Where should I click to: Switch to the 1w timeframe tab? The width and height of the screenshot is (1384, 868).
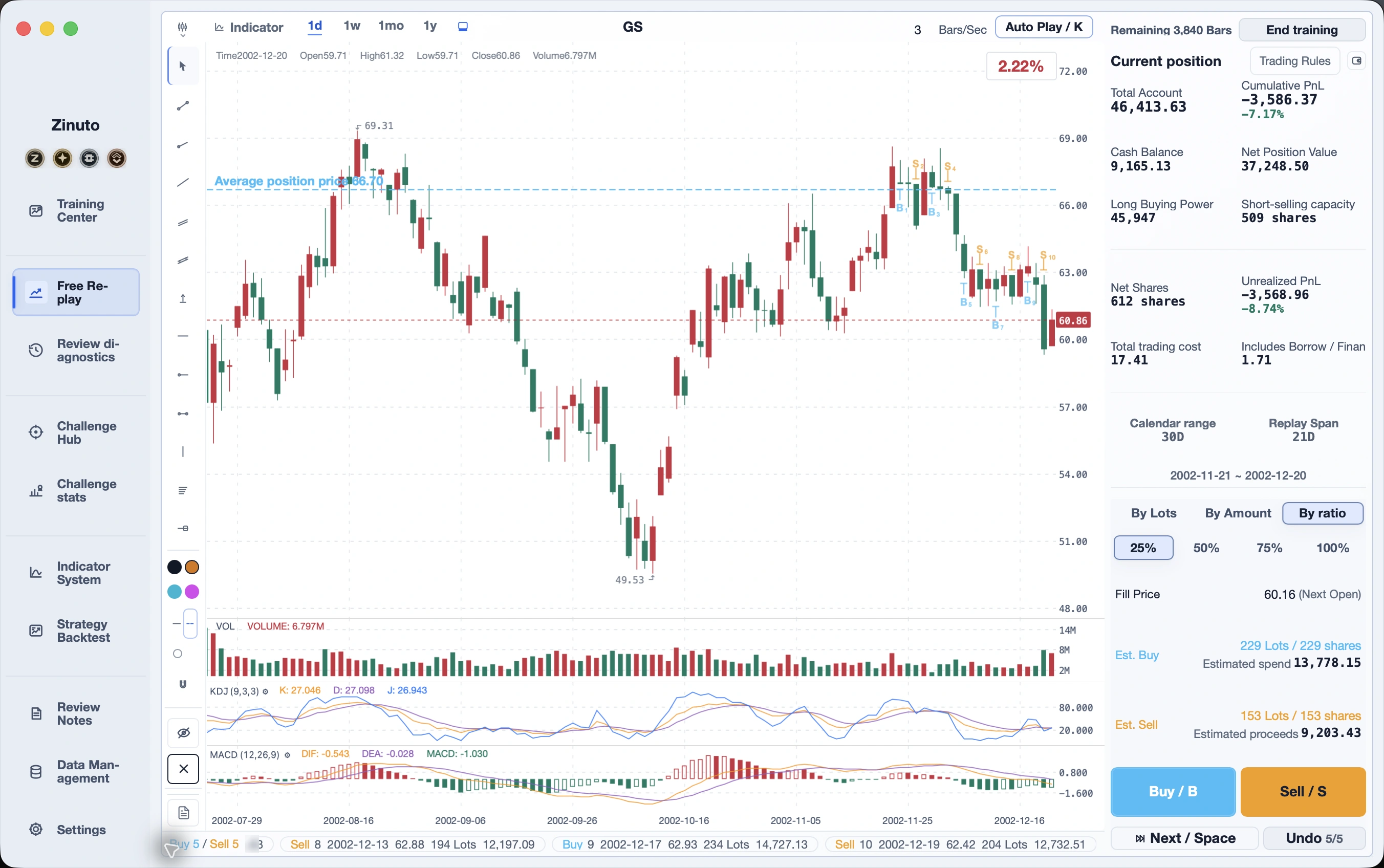[351, 26]
